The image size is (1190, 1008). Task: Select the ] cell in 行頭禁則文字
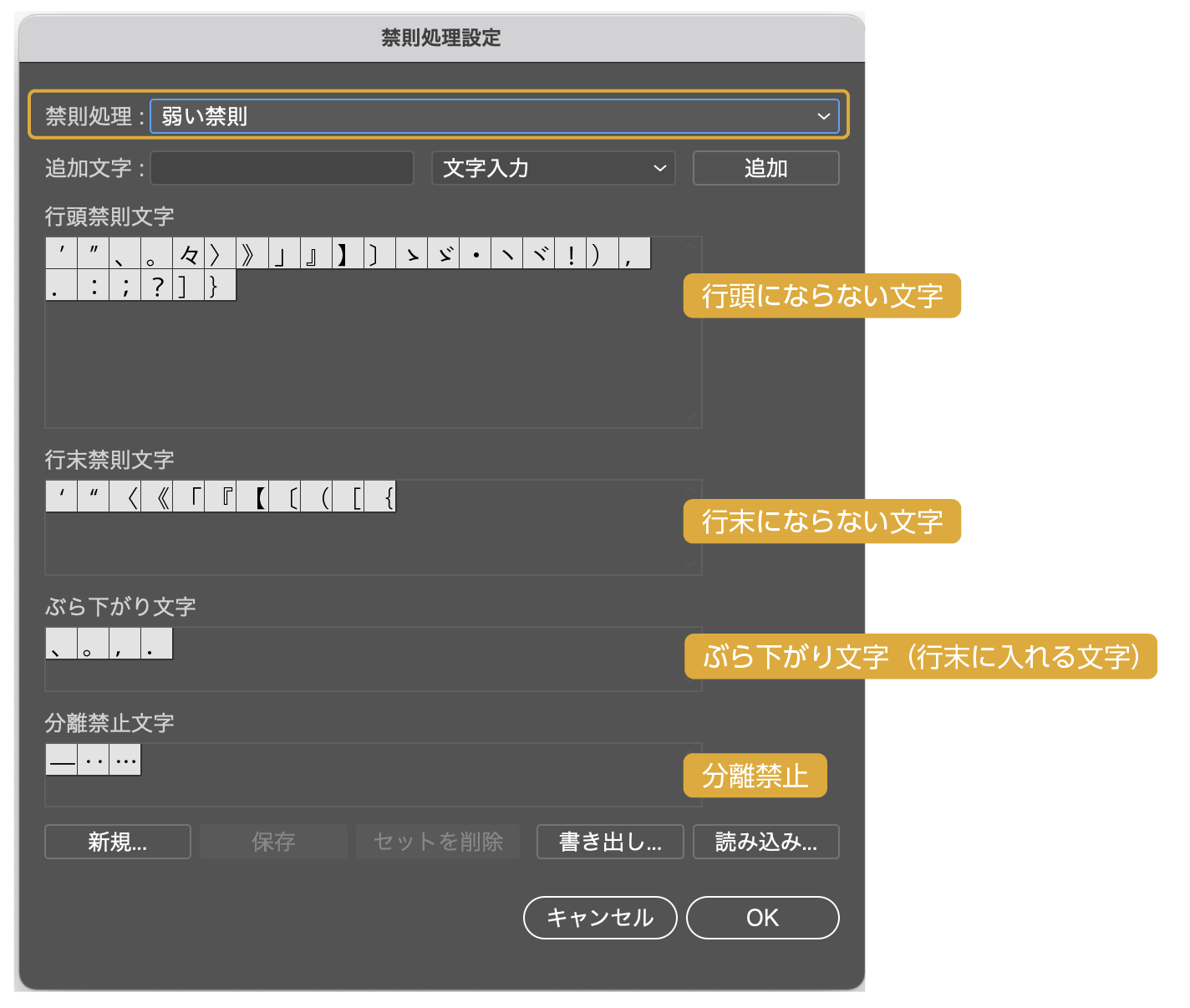coord(189,285)
